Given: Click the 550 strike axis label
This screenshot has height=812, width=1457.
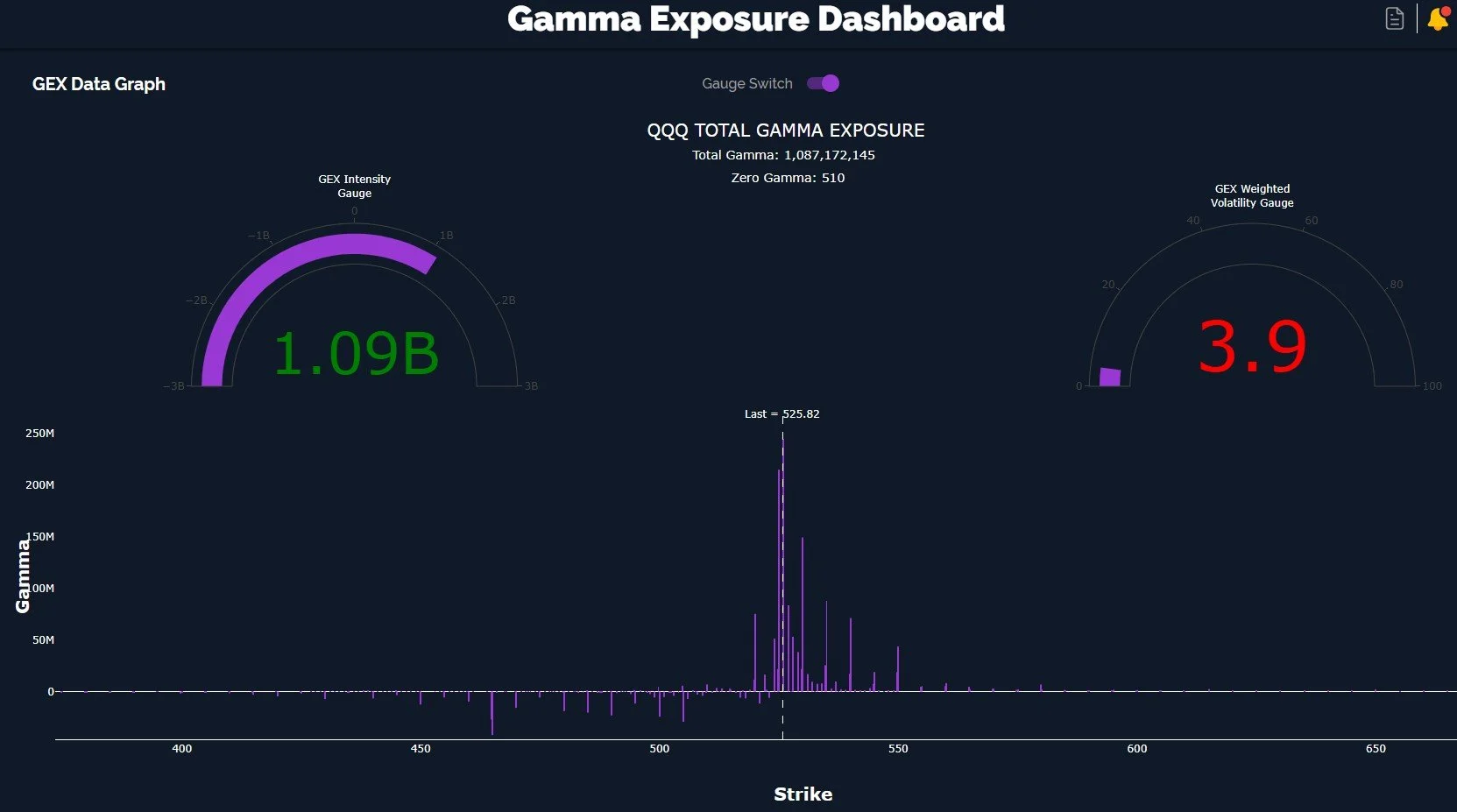Looking at the screenshot, I should tap(898, 749).
